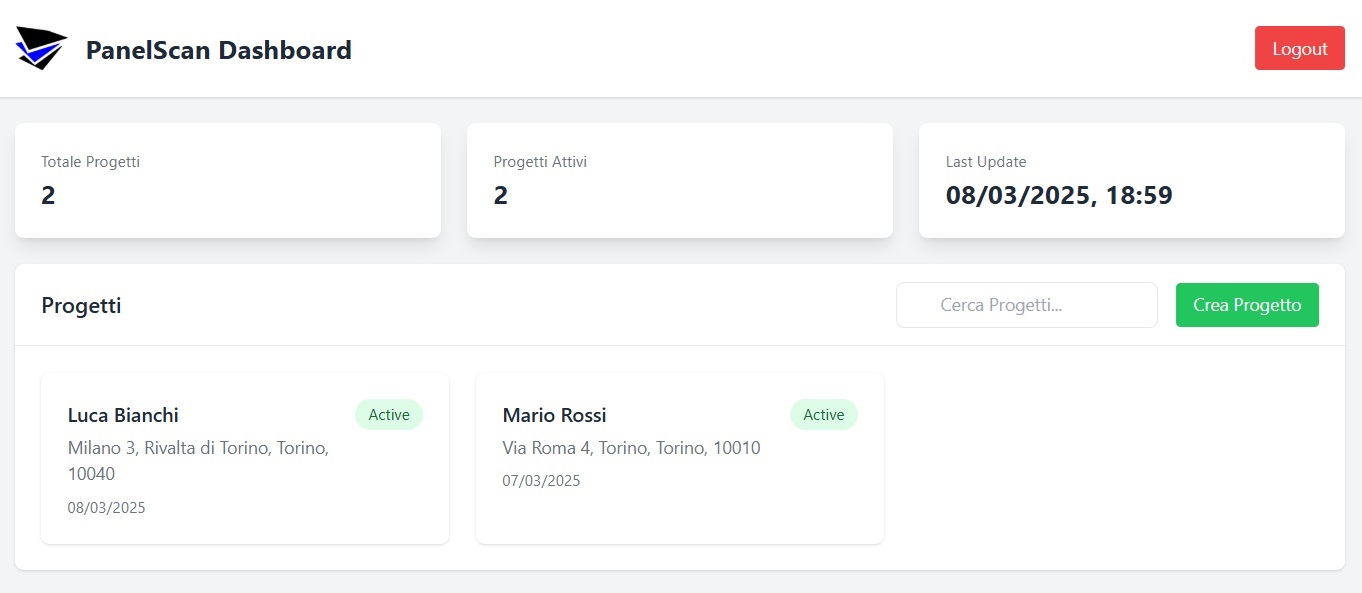Click the Logout button
Viewport: 1362px width, 593px height.
point(1299,47)
